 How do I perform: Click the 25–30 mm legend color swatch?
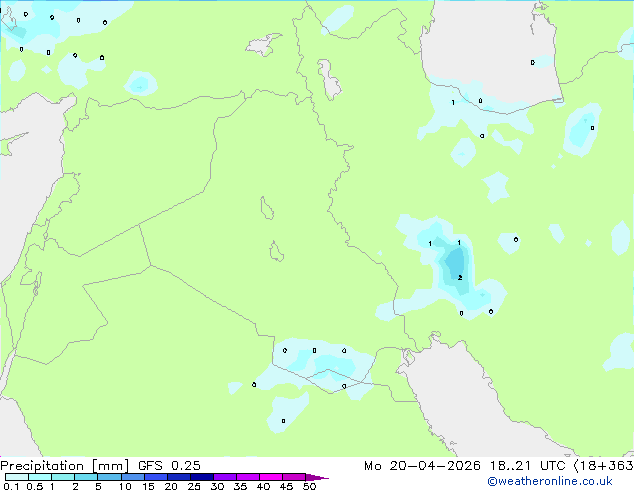click(201, 477)
